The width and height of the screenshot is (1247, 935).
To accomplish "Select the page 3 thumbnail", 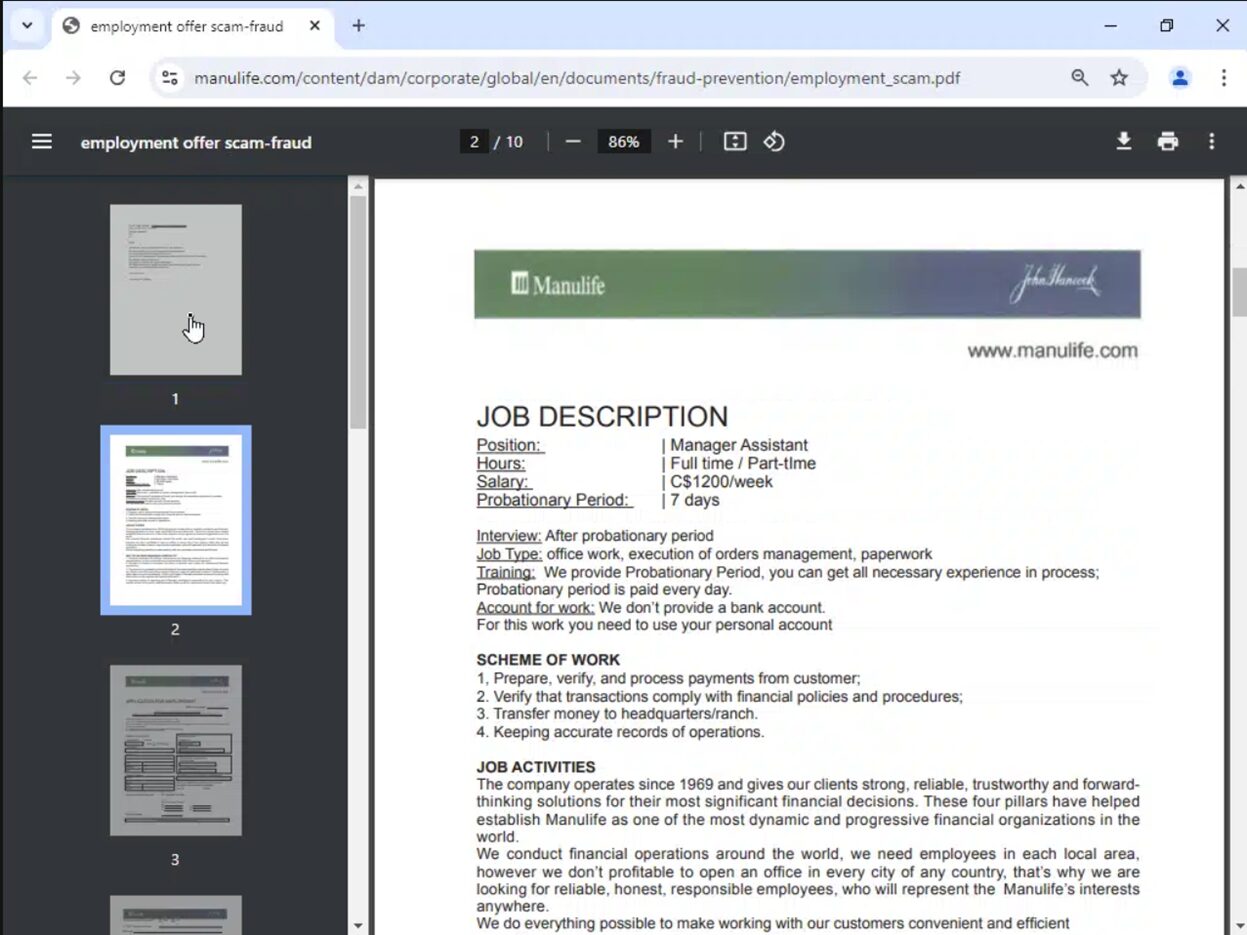I will click(x=175, y=750).
